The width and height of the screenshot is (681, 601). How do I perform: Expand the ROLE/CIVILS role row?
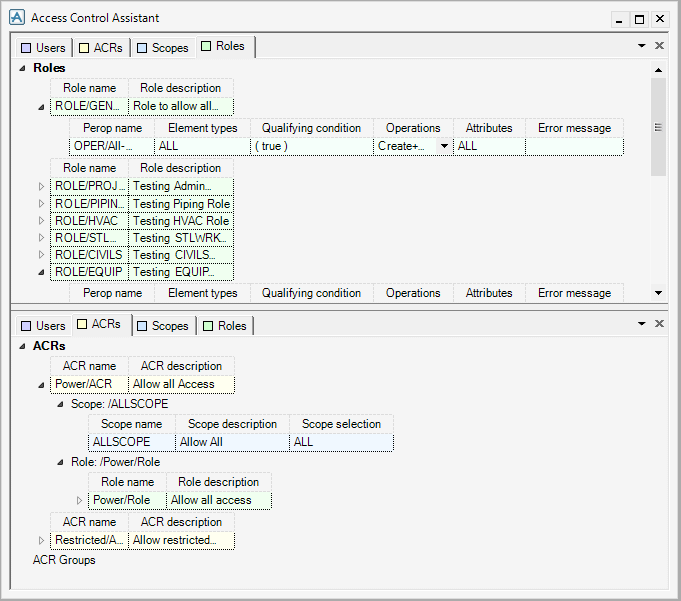pyautogui.click(x=41, y=254)
